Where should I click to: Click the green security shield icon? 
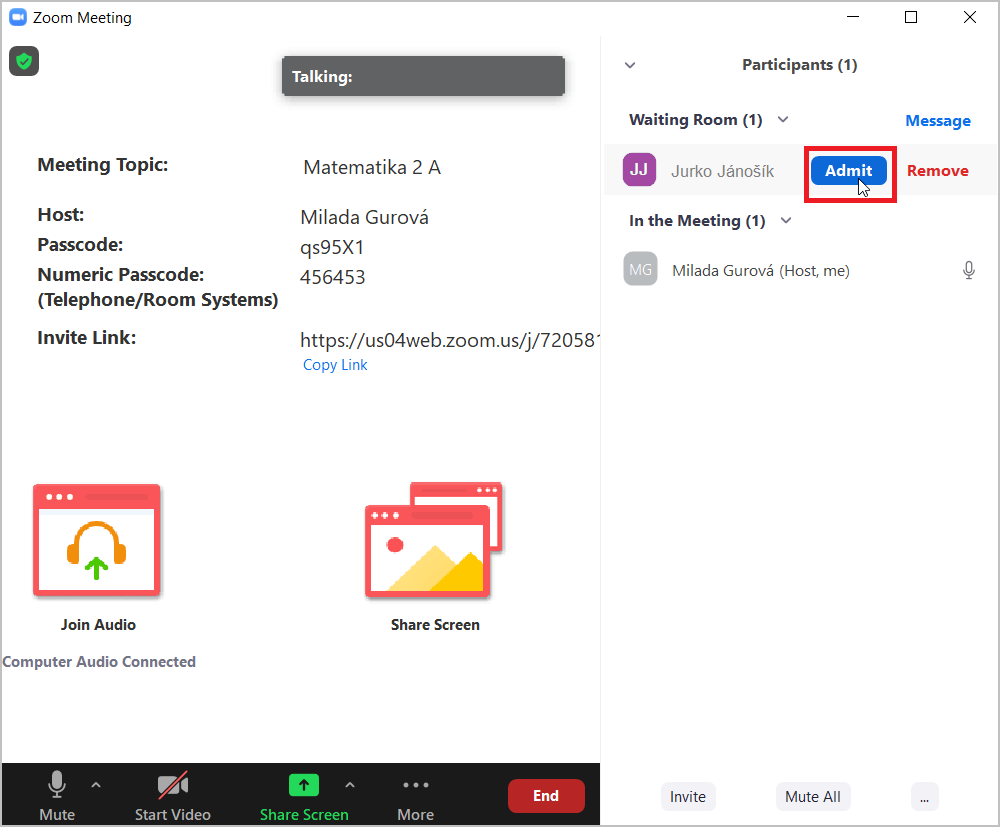click(x=24, y=61)
